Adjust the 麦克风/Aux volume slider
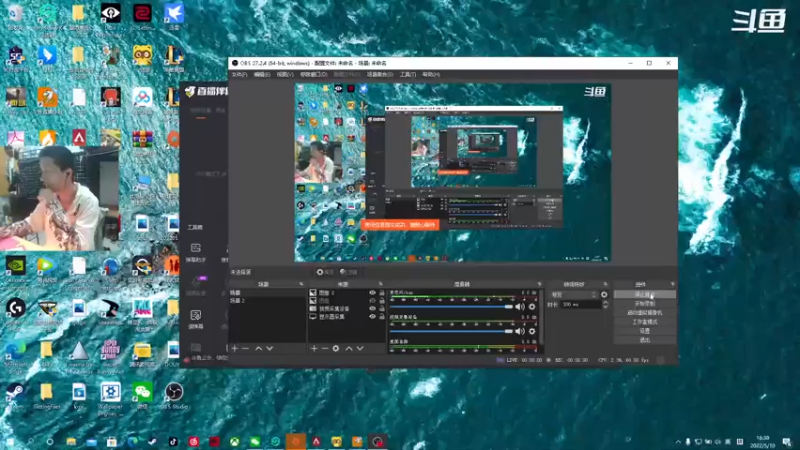The height and width of the screenshot is (450, 800). 451,307
